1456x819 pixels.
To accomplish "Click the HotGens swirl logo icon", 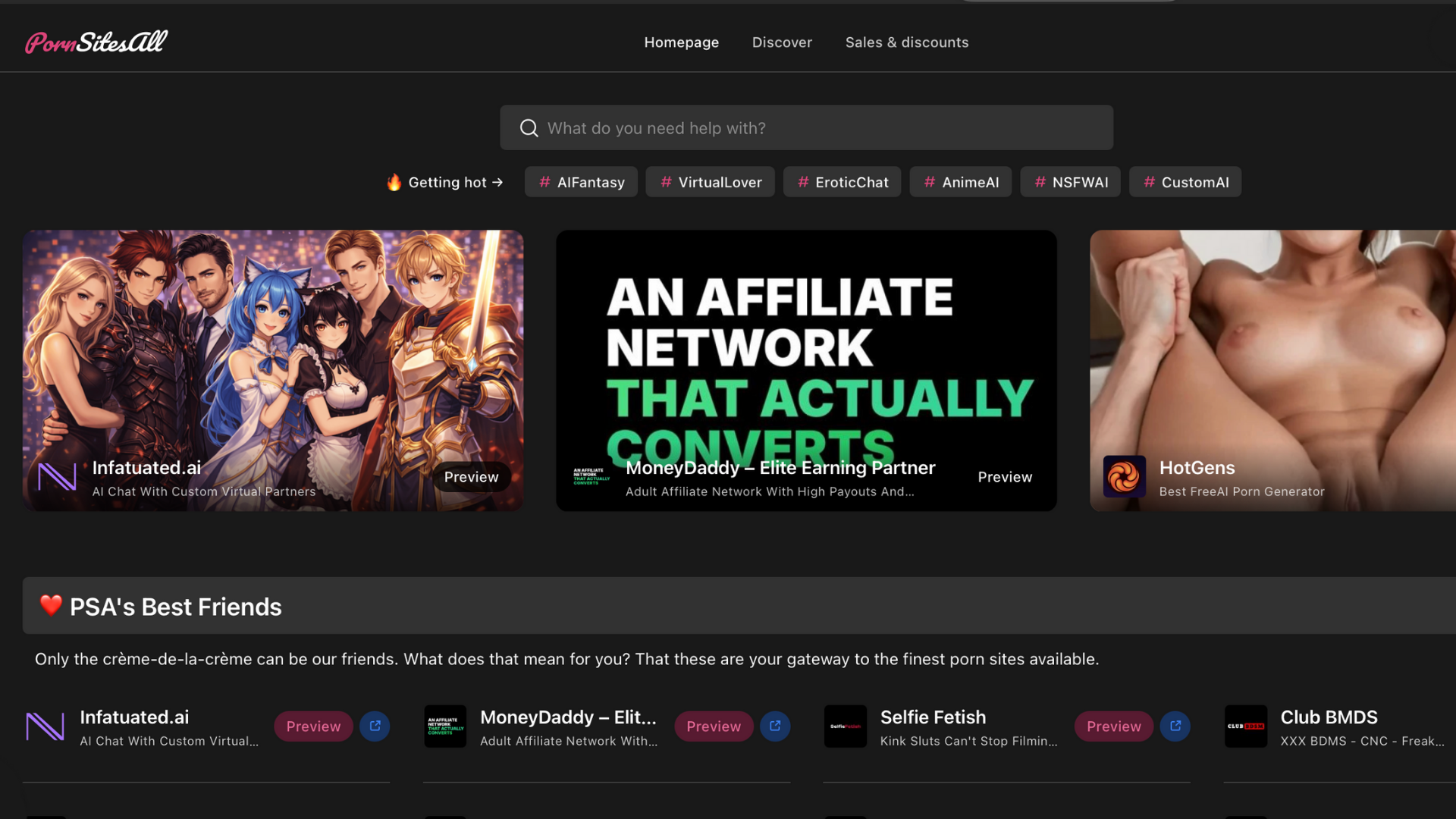I will coord(1125,476).
